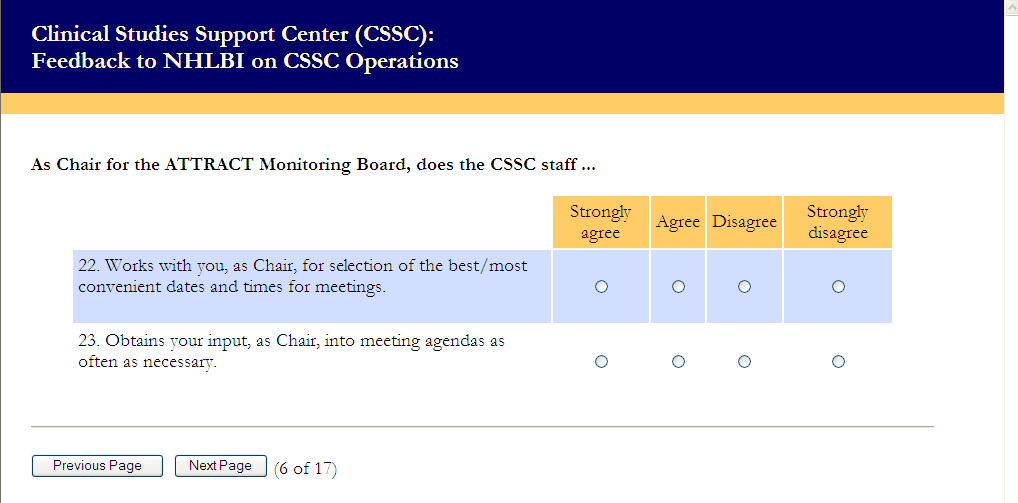The height and width of the screenshot is (503, 1018).
Task: Click the Feedback to NHLBI subtitle
Action: pyautogui.click(x=245, y=61)
